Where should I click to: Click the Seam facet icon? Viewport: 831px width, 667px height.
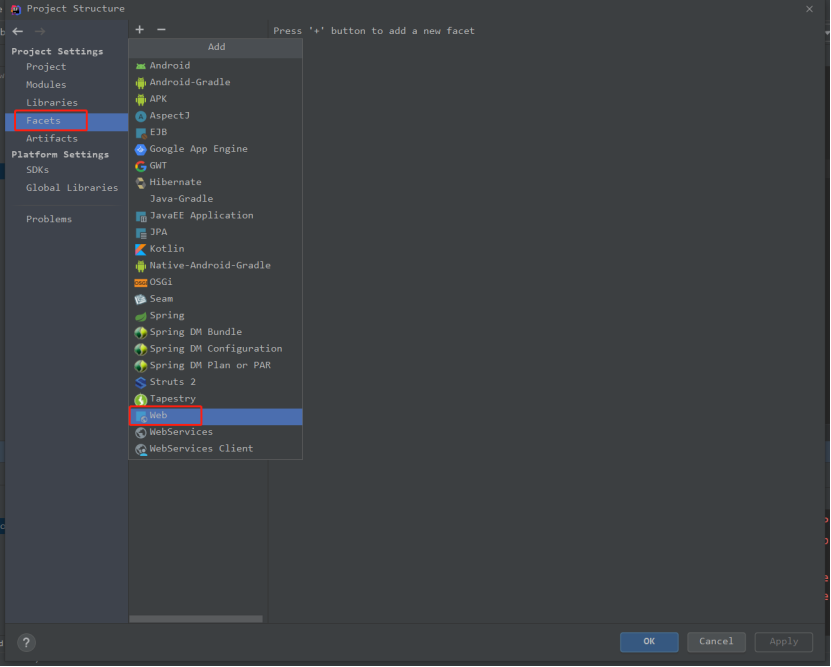[x=140, y=299]
